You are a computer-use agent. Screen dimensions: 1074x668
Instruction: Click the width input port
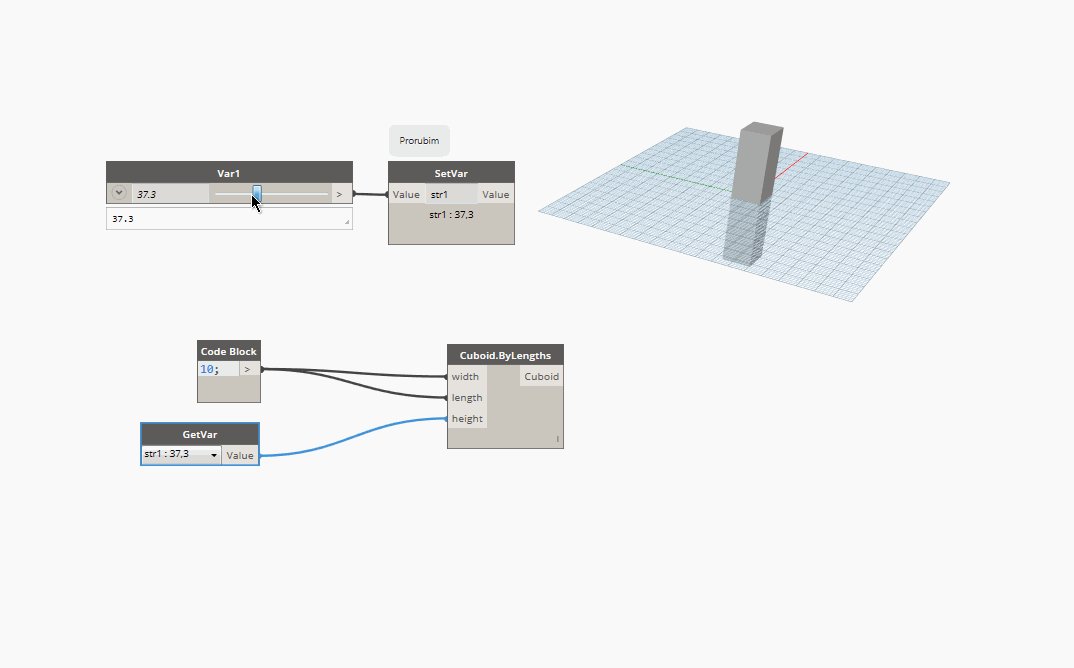466,376
